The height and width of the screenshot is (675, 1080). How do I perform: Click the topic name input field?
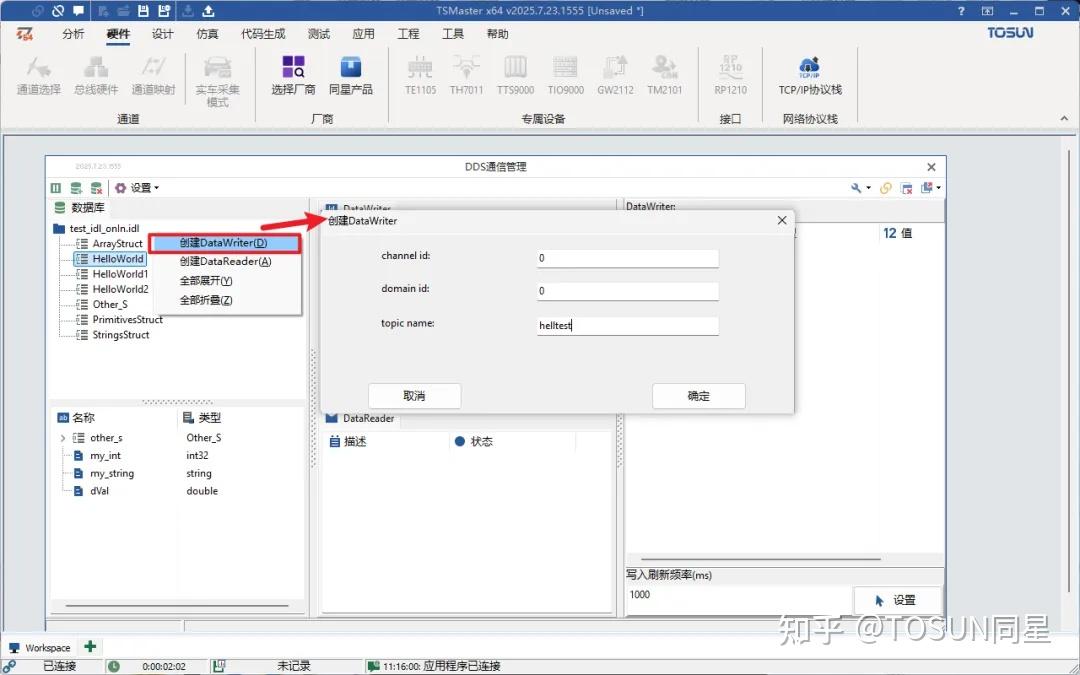click(x=627, y=325)
